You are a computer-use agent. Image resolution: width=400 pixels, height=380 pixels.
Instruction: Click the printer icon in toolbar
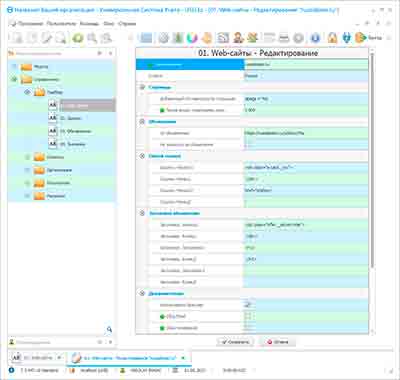click(x=284, y=38)
